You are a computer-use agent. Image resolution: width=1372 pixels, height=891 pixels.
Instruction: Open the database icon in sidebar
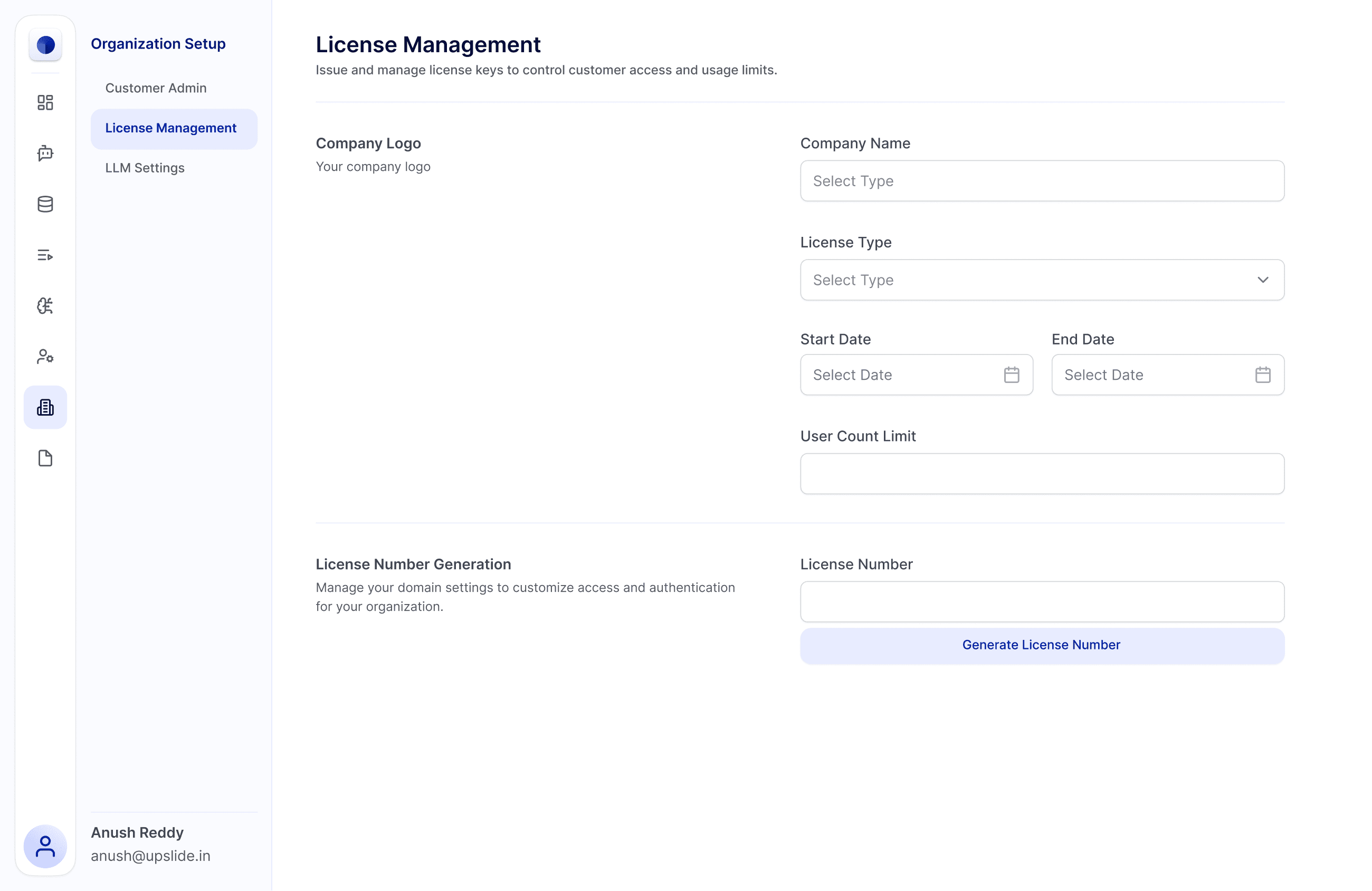(x=45, y=204)
